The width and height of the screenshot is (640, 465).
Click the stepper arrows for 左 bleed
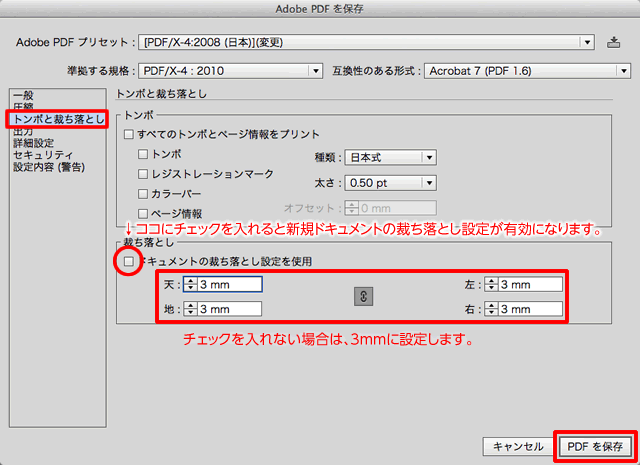pyautogui.click(x=491, y=285)
